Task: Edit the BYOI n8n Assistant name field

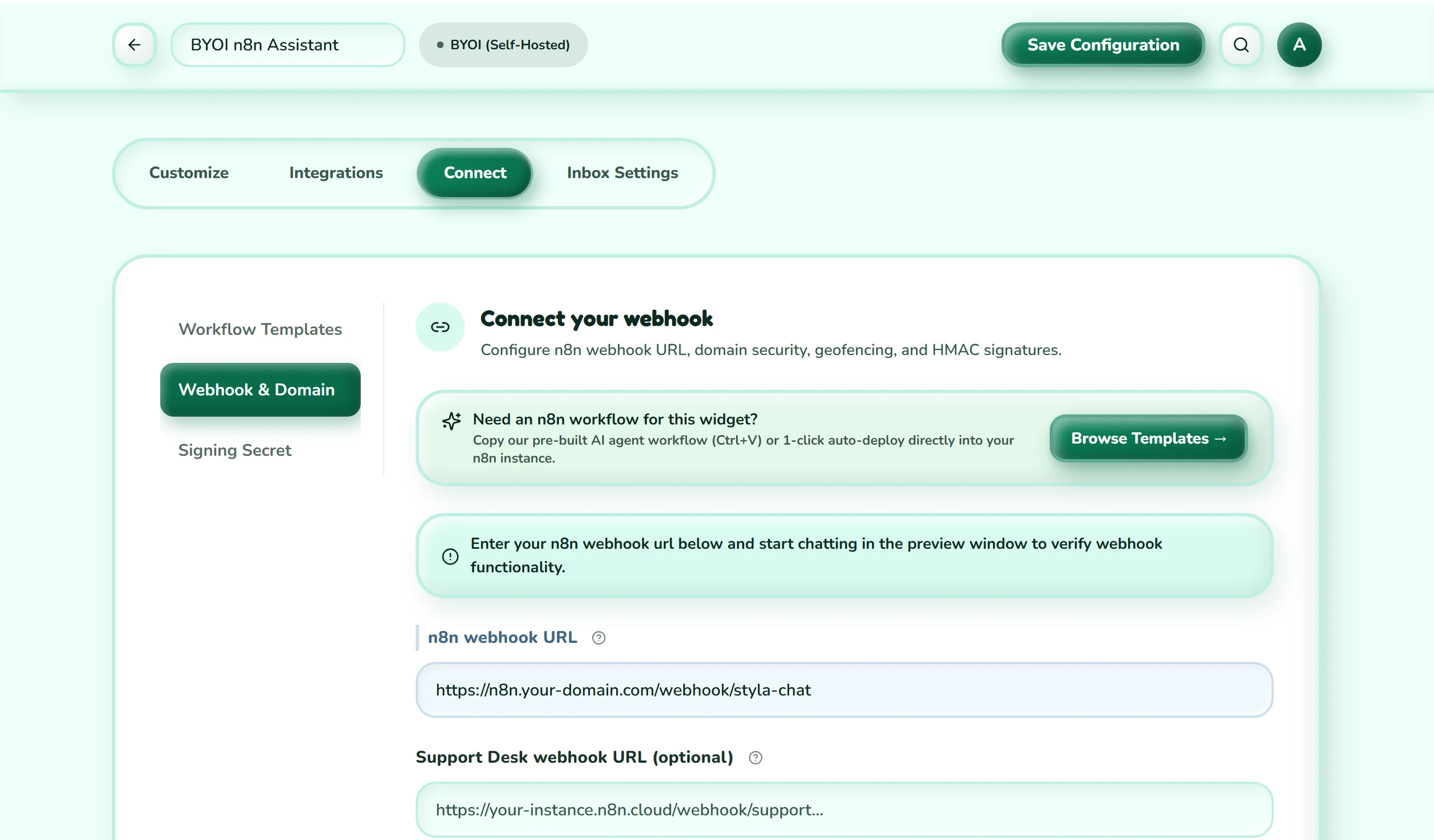Action: 287,45
